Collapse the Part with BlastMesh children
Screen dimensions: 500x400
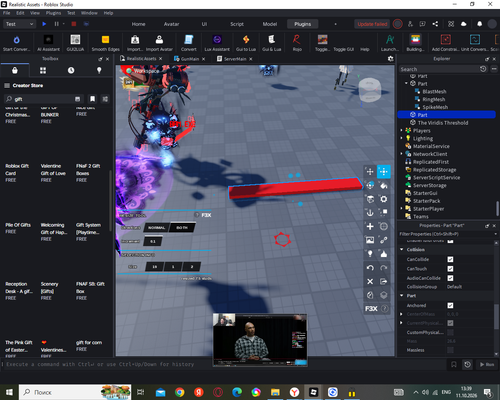click(x=406, y=83)
